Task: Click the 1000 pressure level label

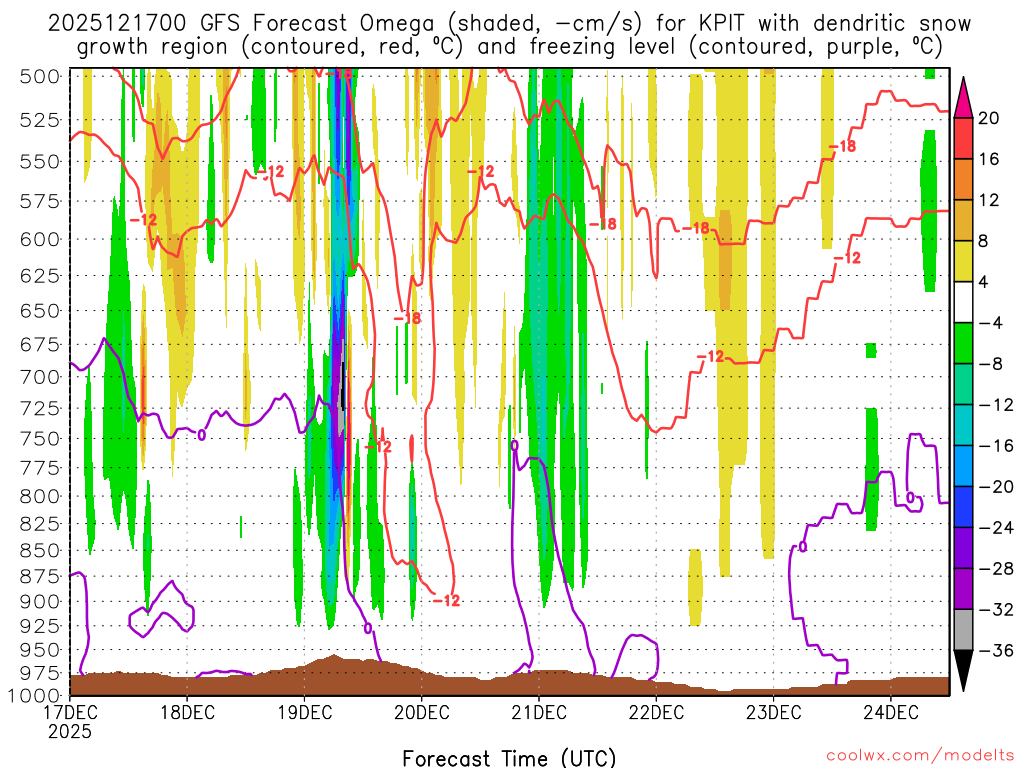Action: [36, 695]
